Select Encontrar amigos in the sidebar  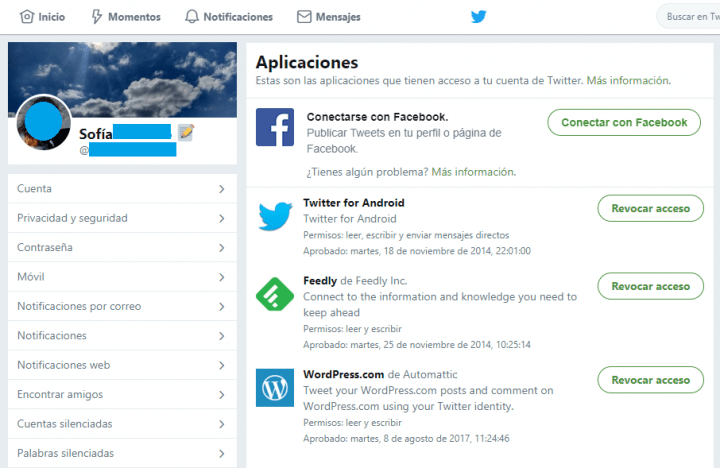[123, 395]
